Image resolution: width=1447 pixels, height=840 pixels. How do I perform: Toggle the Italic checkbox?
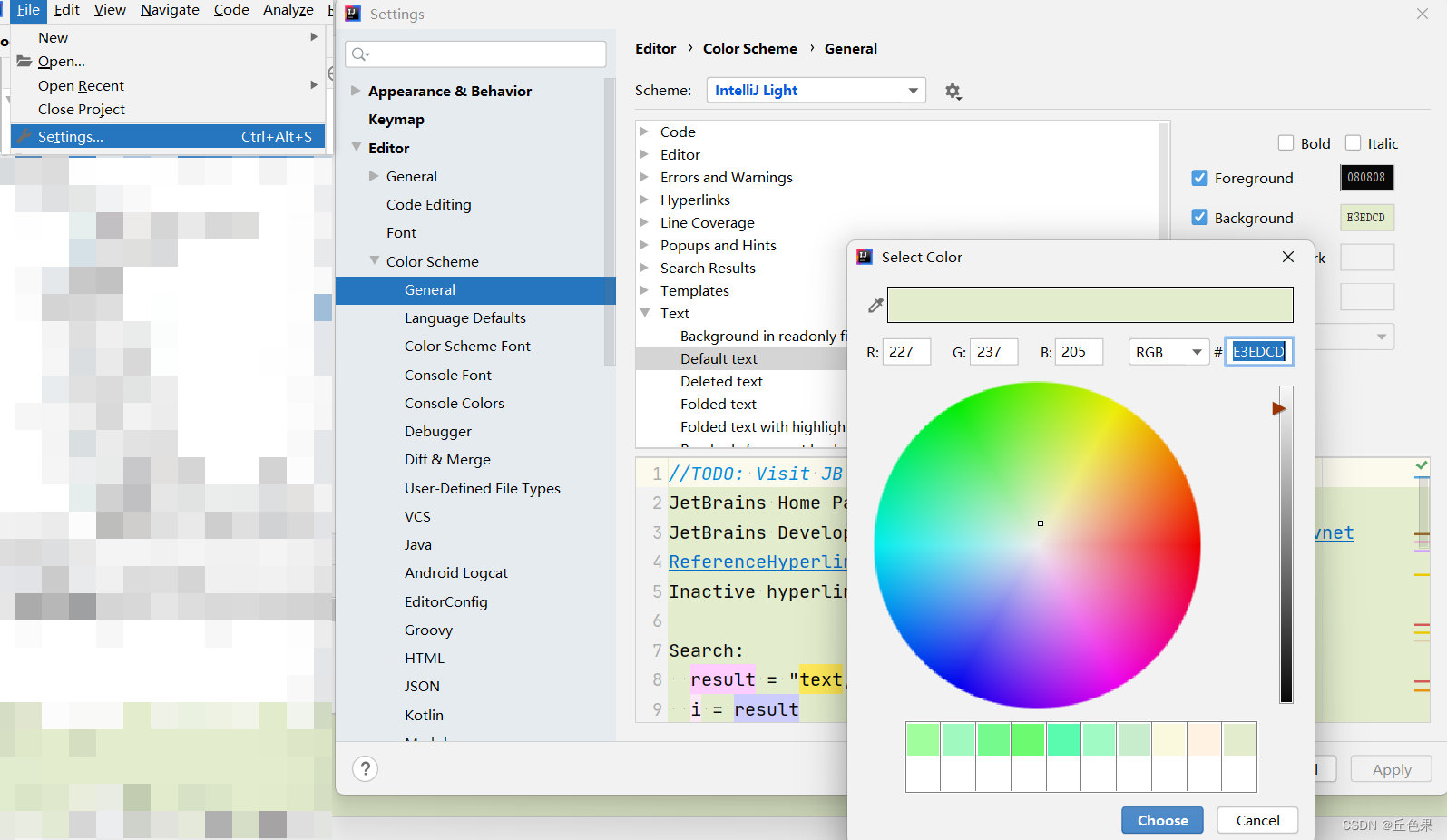click(1353, 143)
